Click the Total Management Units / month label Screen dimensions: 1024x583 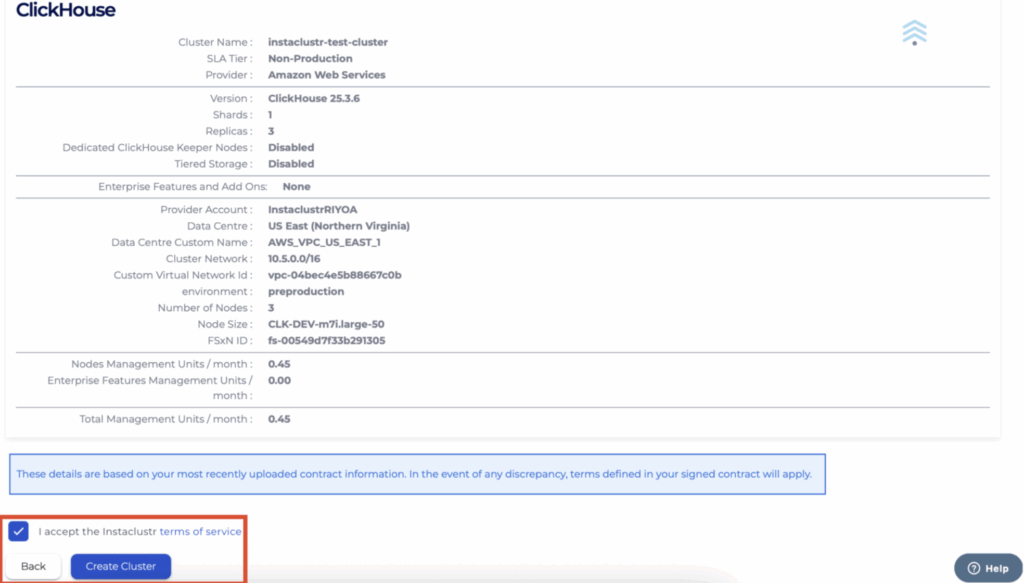pyautogui.click(x=166, y=419)
